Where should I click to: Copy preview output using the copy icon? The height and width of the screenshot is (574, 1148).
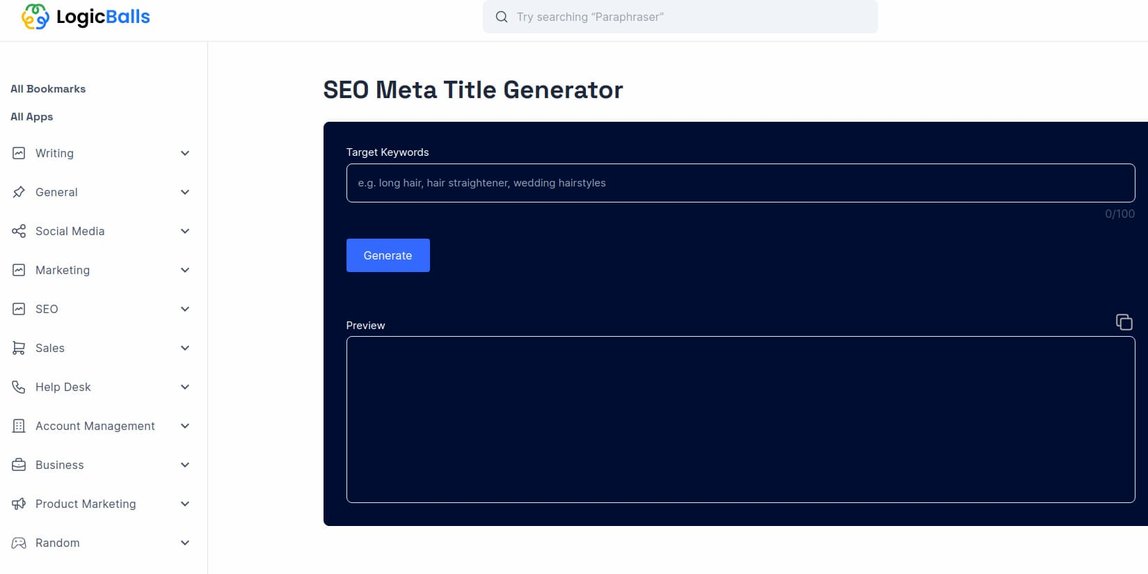(x=1124, y=322)
